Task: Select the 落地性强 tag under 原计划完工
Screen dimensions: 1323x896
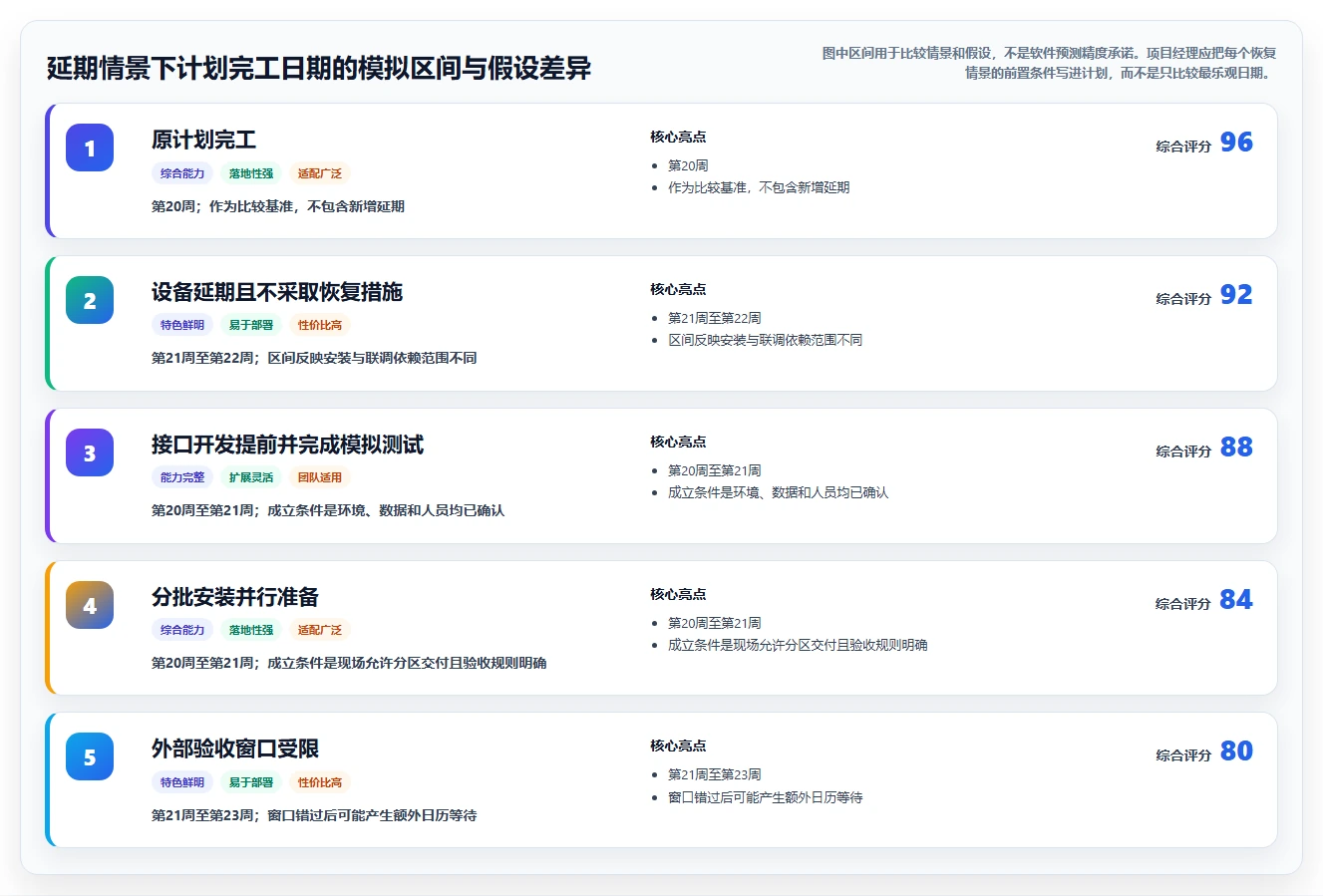Action: coord(251,173)
